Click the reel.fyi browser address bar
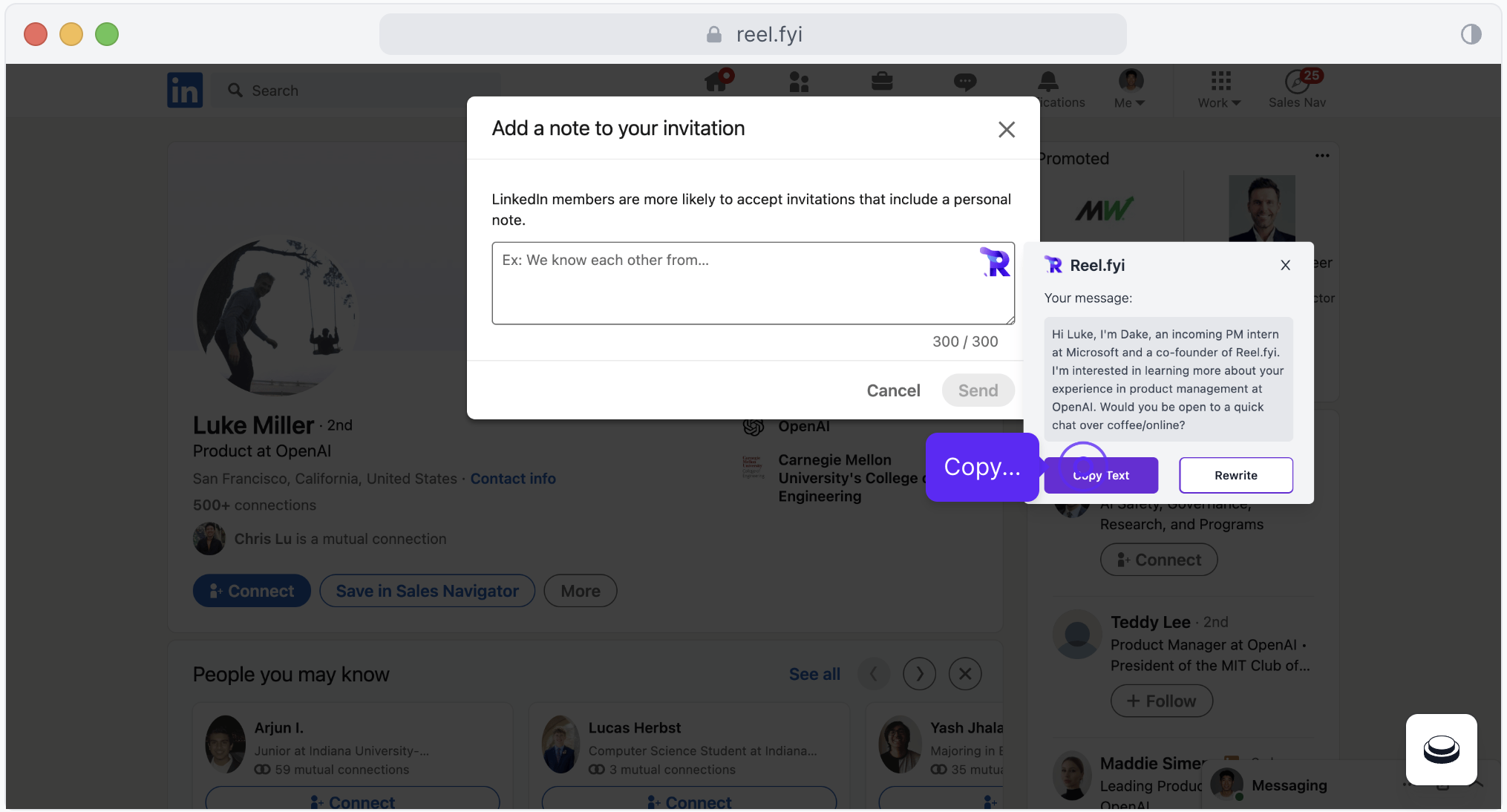The image size is (1507, 812). tap(753, 34)
